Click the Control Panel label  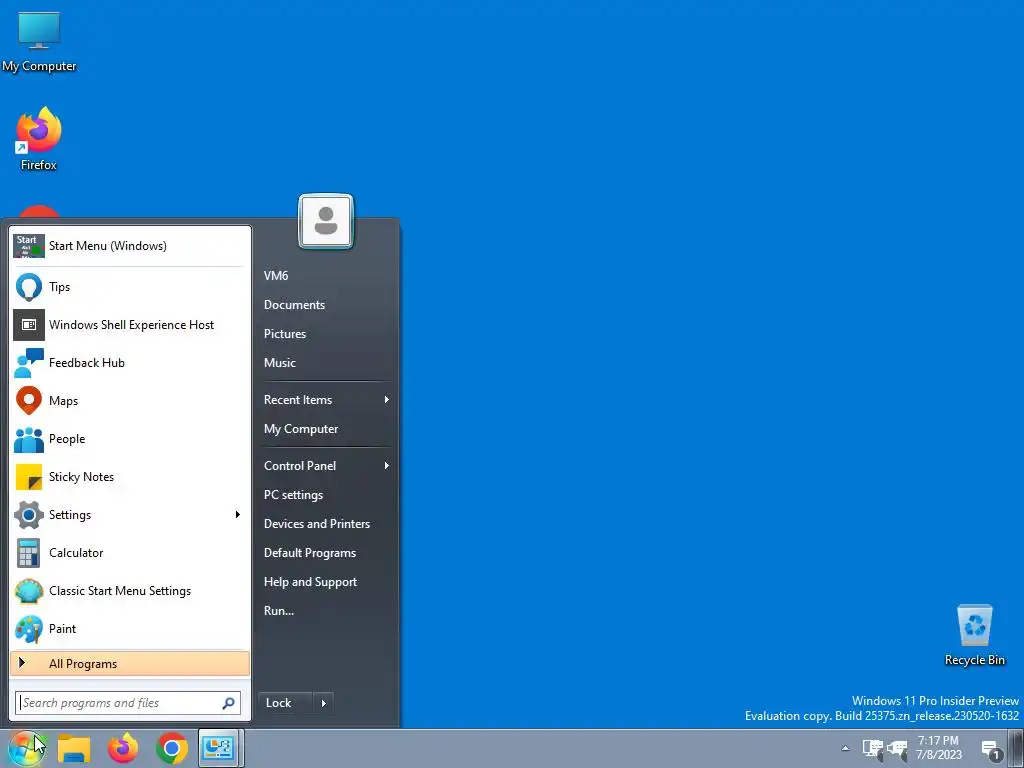coord(300,466)
